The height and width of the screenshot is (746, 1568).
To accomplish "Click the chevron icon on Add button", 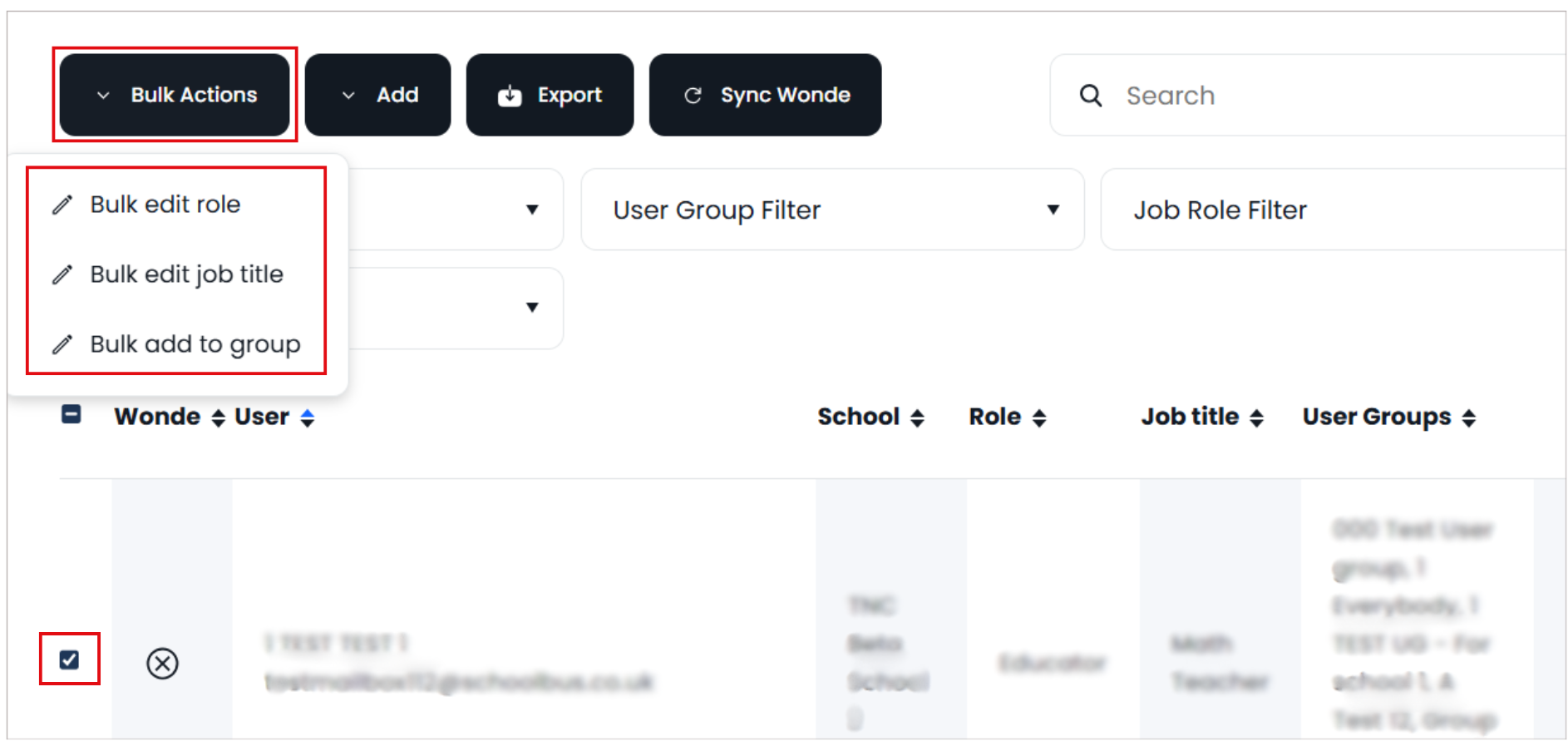I will (x=349, y=96).
